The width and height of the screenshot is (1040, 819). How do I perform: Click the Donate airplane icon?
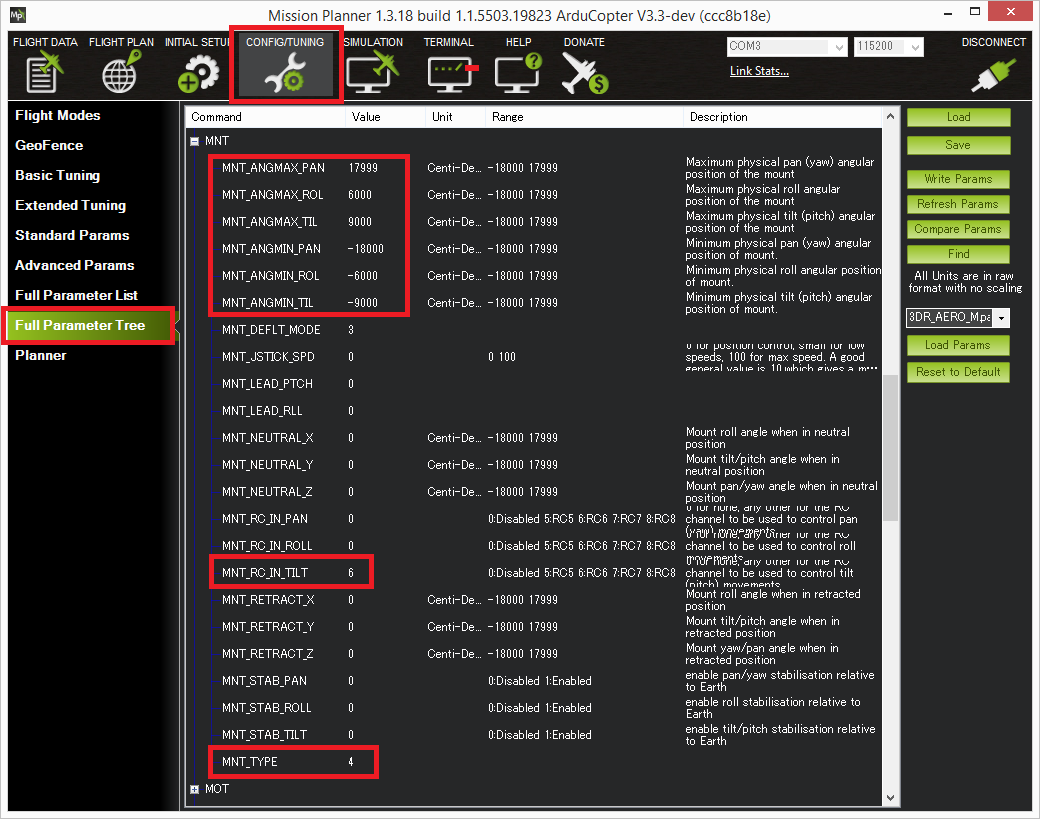tap(584, 74)
